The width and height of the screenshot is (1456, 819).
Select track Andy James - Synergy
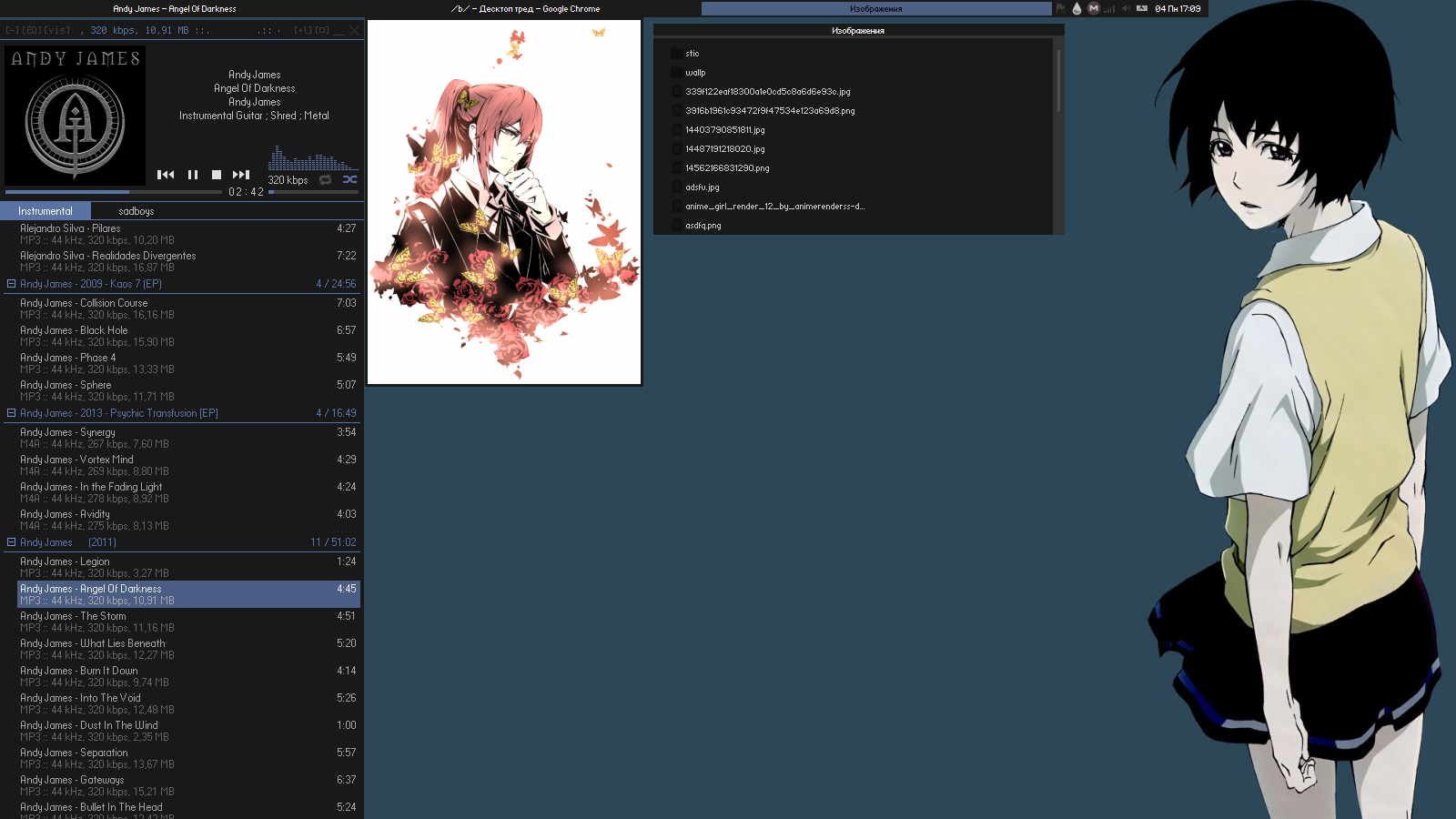188,438
